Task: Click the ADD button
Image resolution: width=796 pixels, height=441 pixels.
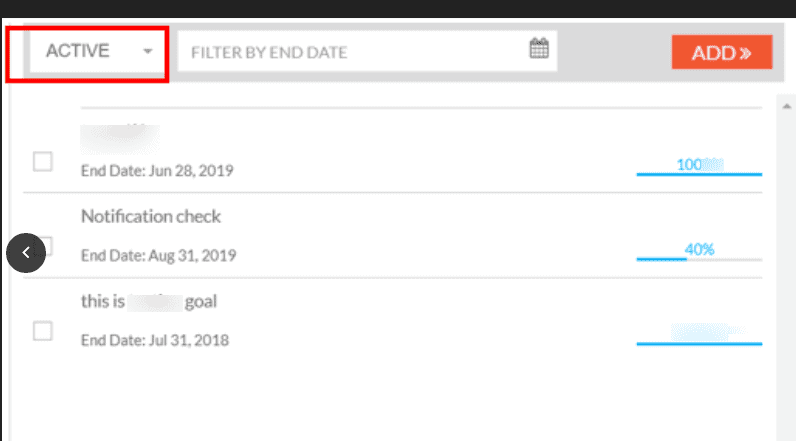Action: [722, 52]
